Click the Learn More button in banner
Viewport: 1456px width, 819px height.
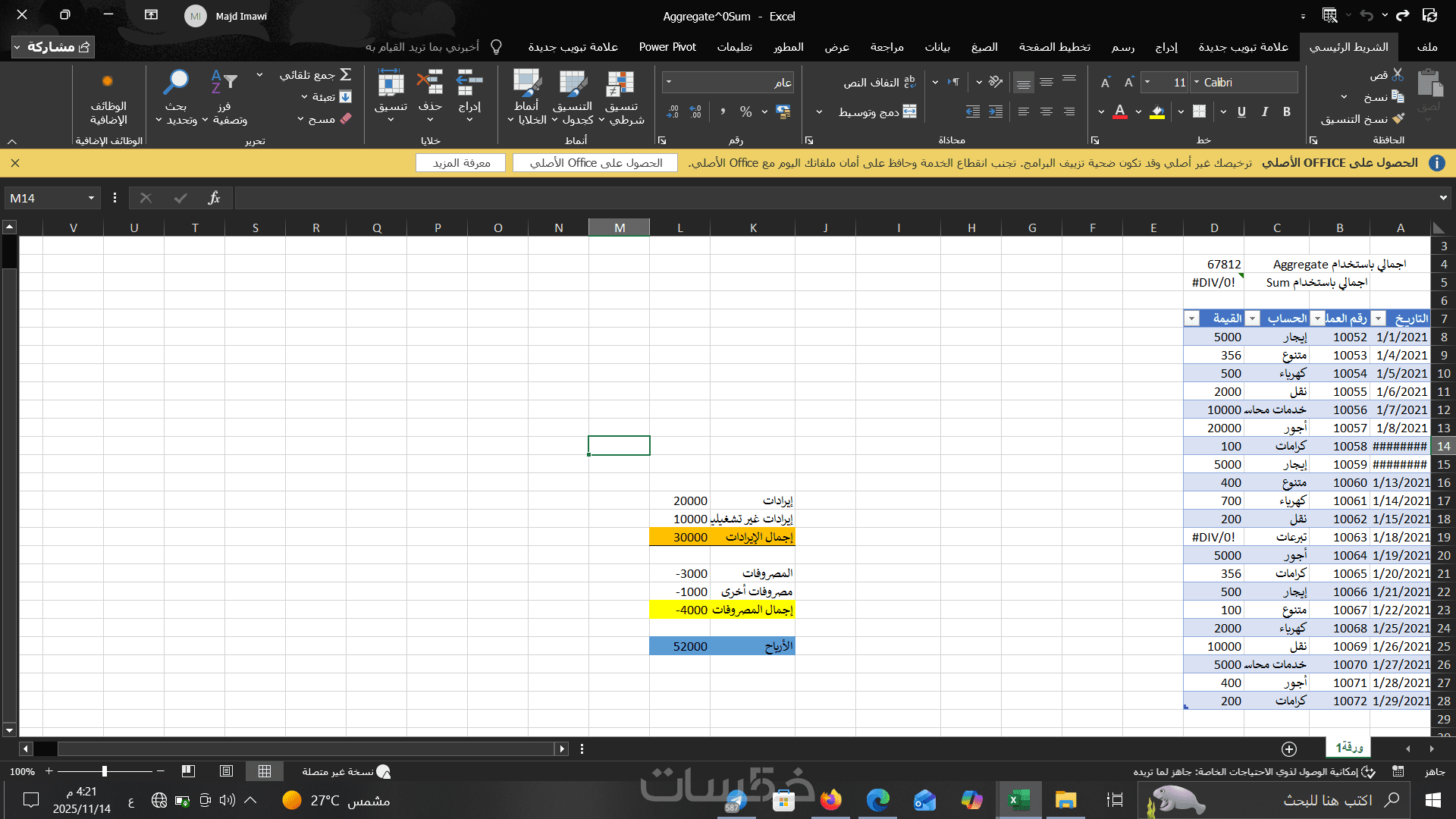[461, 163]
